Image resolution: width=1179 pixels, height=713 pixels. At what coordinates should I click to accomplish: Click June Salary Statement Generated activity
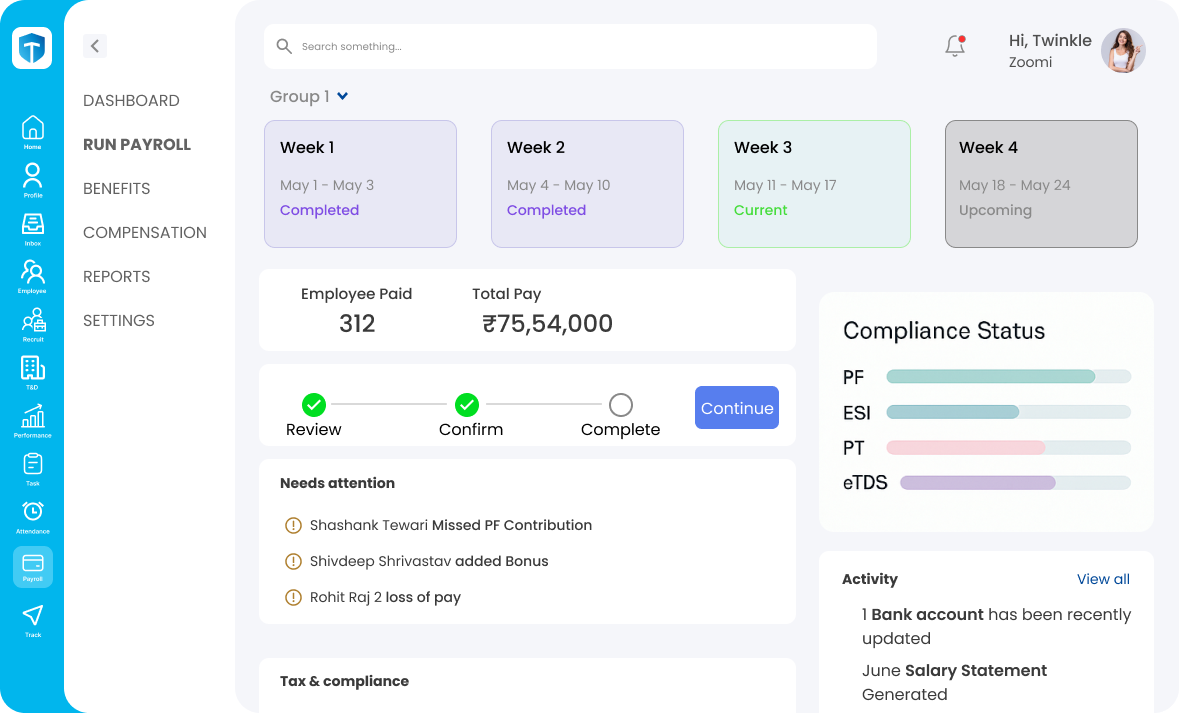pyautogui.click(x=954, y=682)
